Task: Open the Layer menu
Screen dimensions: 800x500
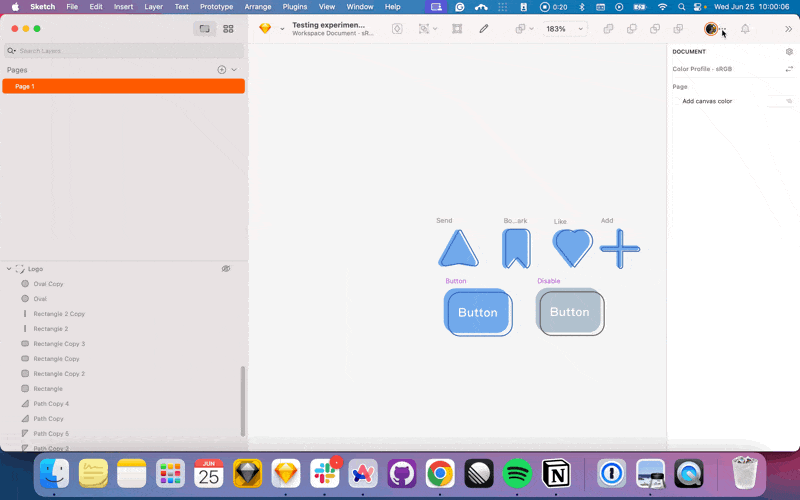Action: [x=153, y=7]
